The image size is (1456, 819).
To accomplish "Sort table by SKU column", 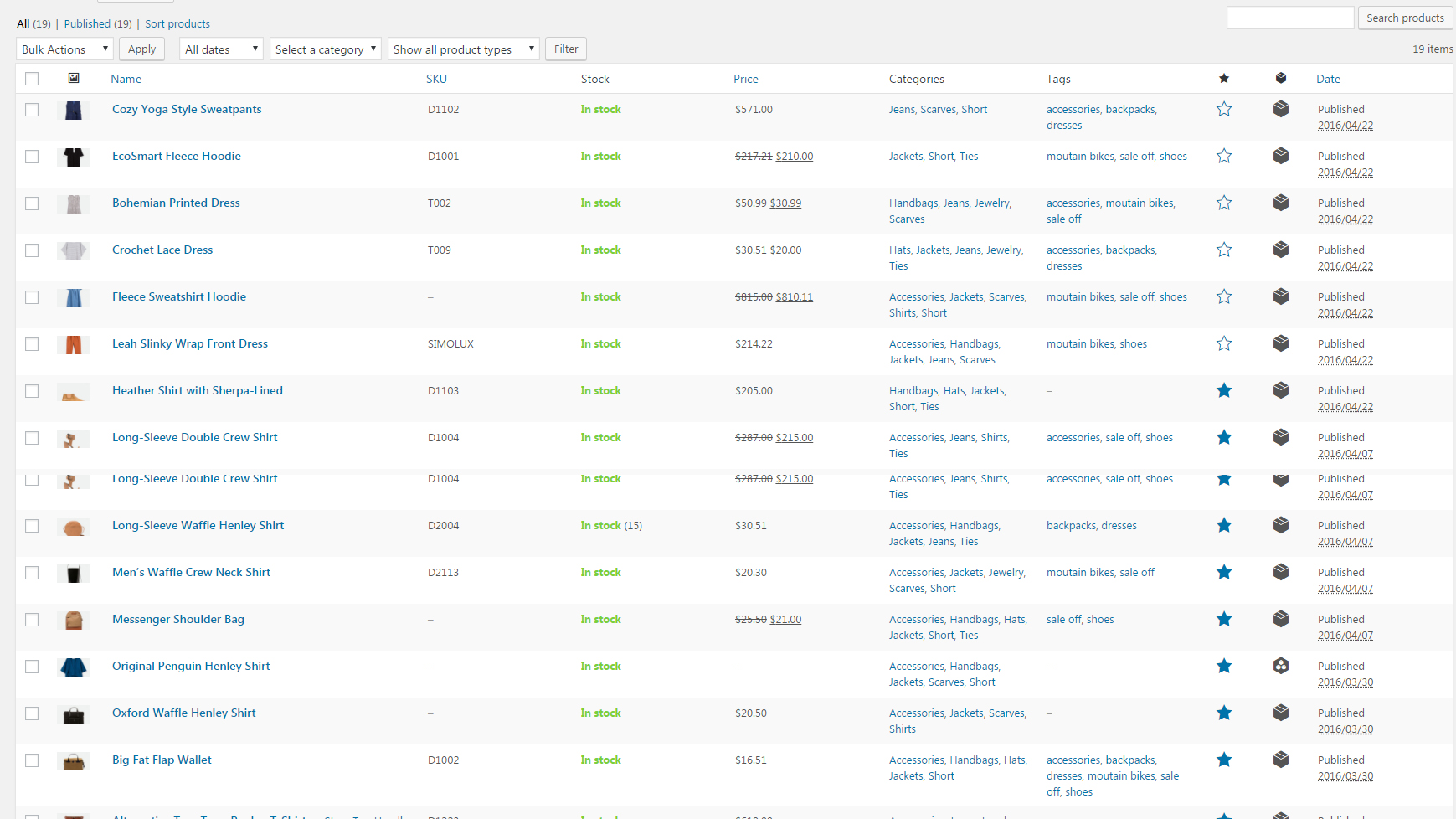I will pyautogui.click(x=436, y=79).
